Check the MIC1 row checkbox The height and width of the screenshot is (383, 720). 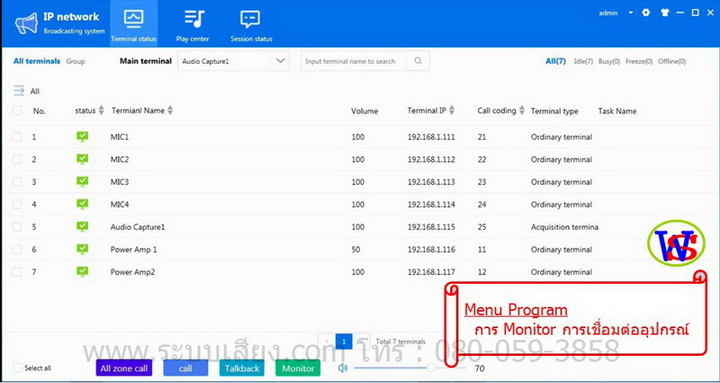tap(17, 137)
